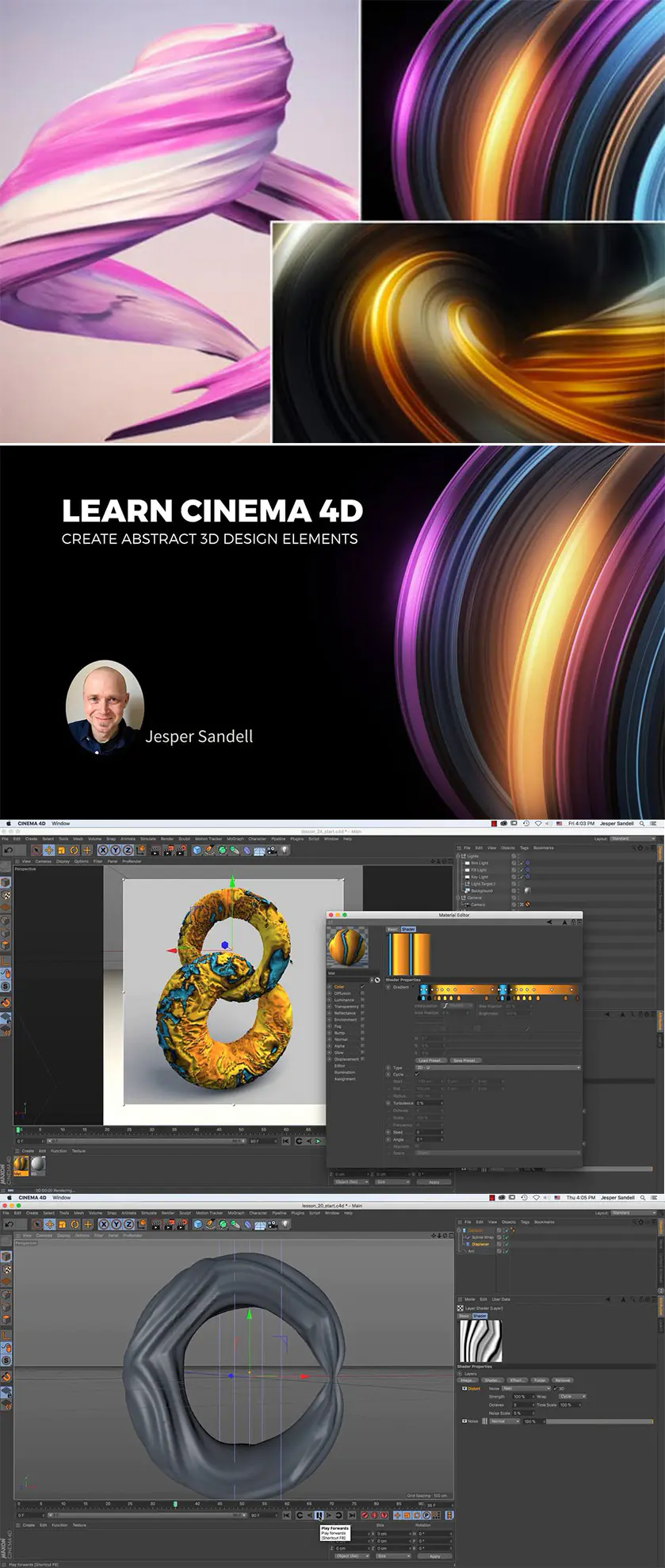Switch to the Shader tab in the Material Editor
Screen dimensions: 665x1568
tap(408, 929)
